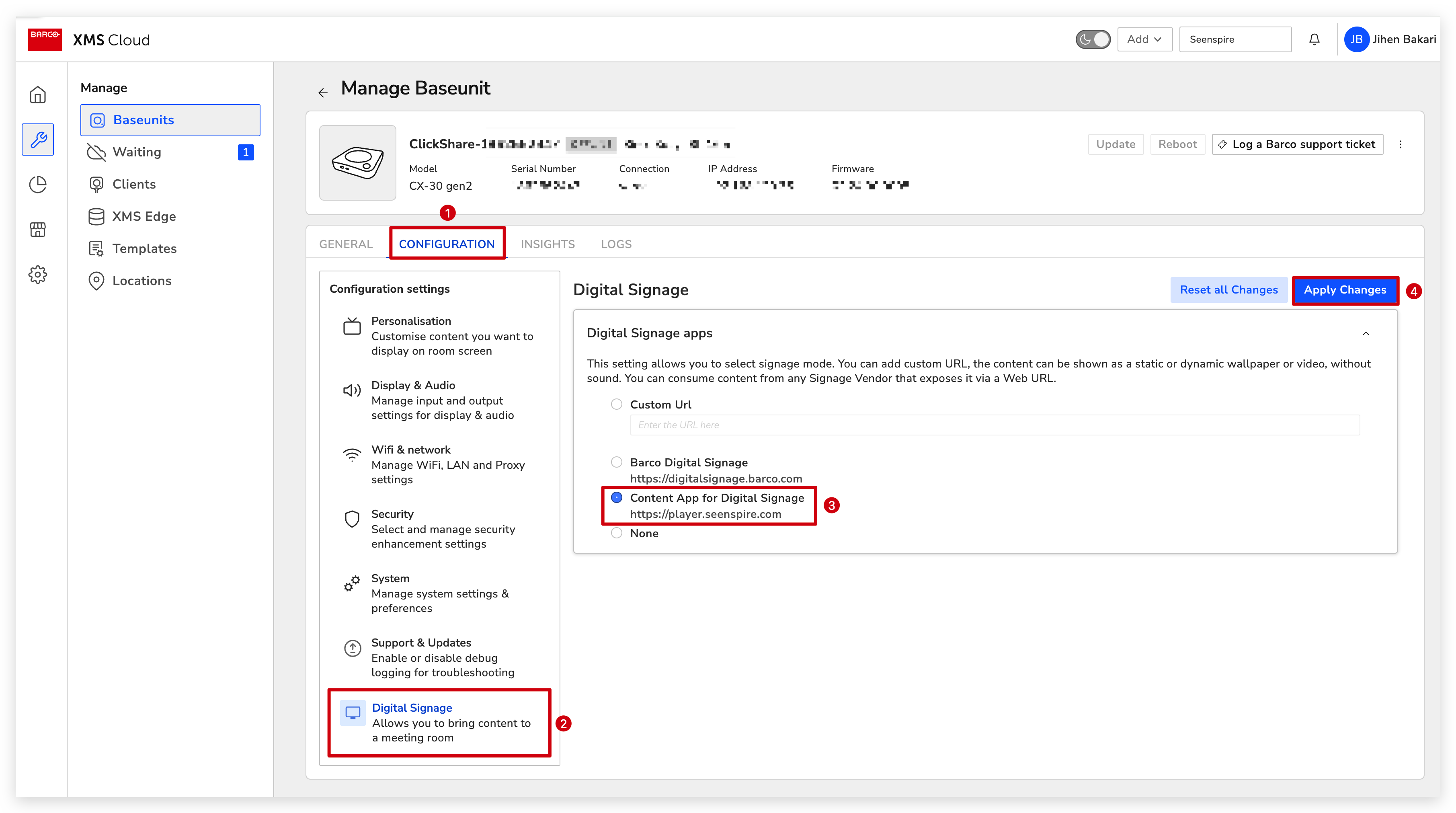Select the Manage wrench icon in left rail
1456x813 pixels.
pos(38,139)
